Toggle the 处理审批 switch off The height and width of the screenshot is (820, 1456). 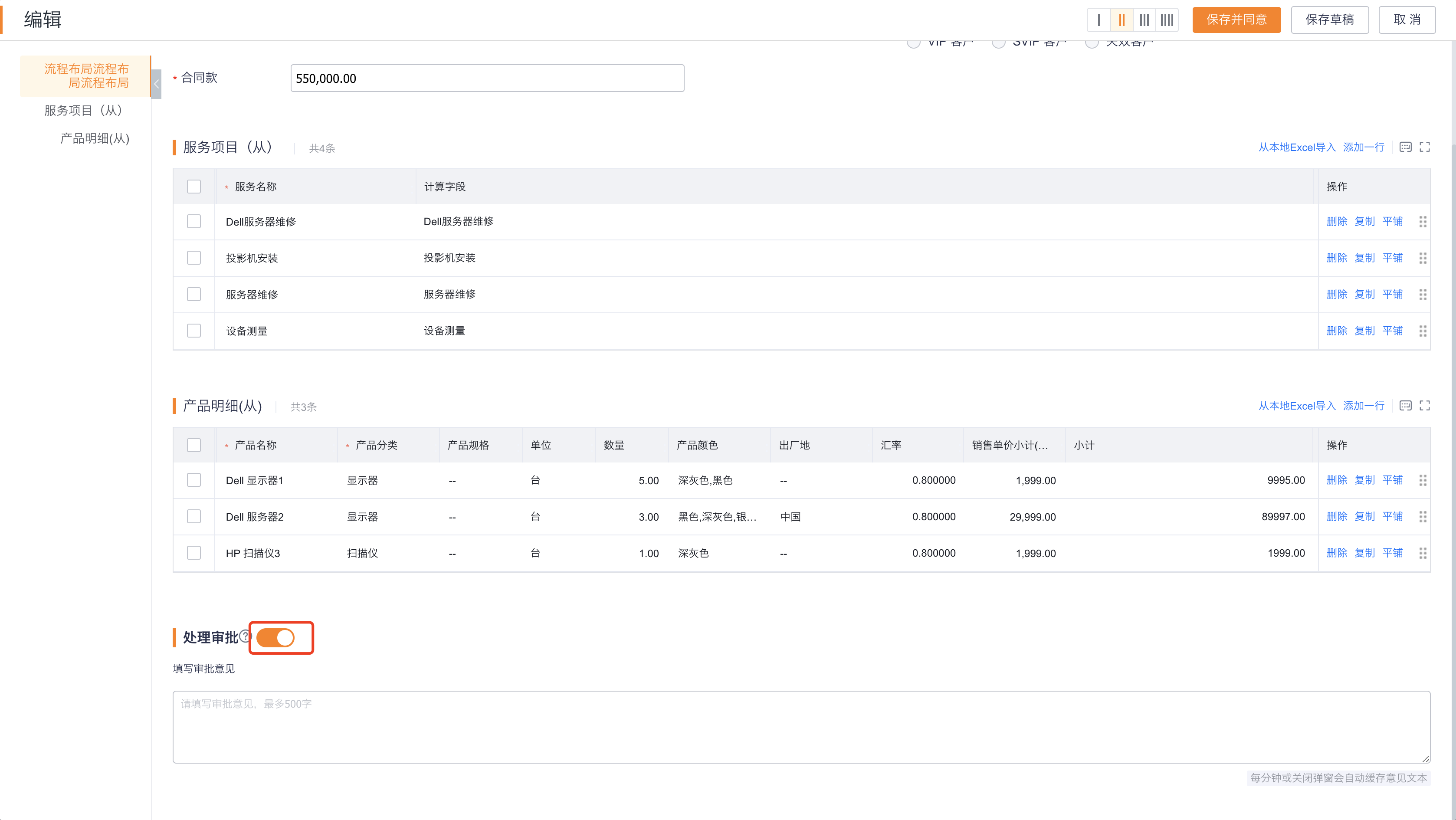point(275,637)
